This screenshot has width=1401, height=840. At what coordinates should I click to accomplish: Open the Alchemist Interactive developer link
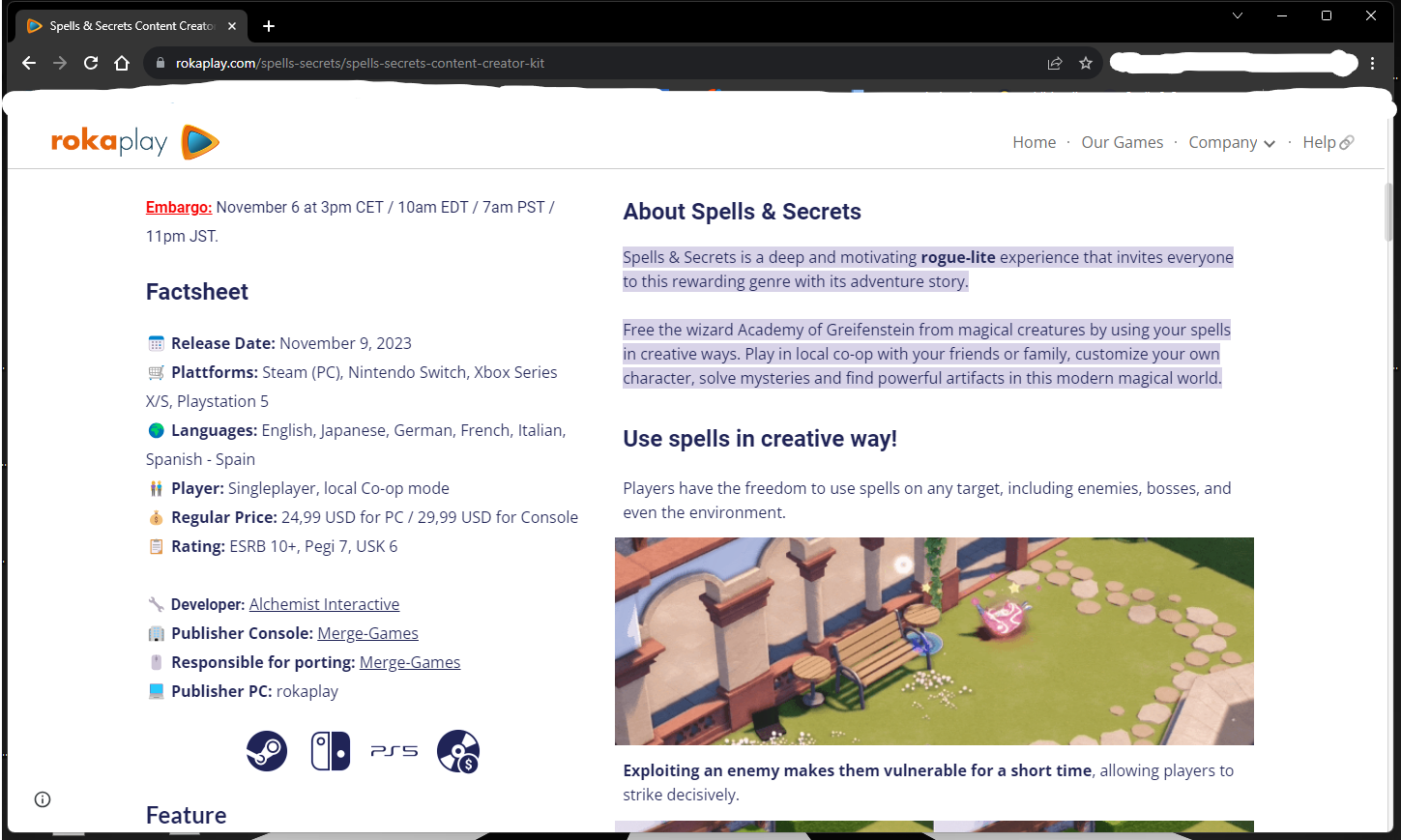[324, 604]
